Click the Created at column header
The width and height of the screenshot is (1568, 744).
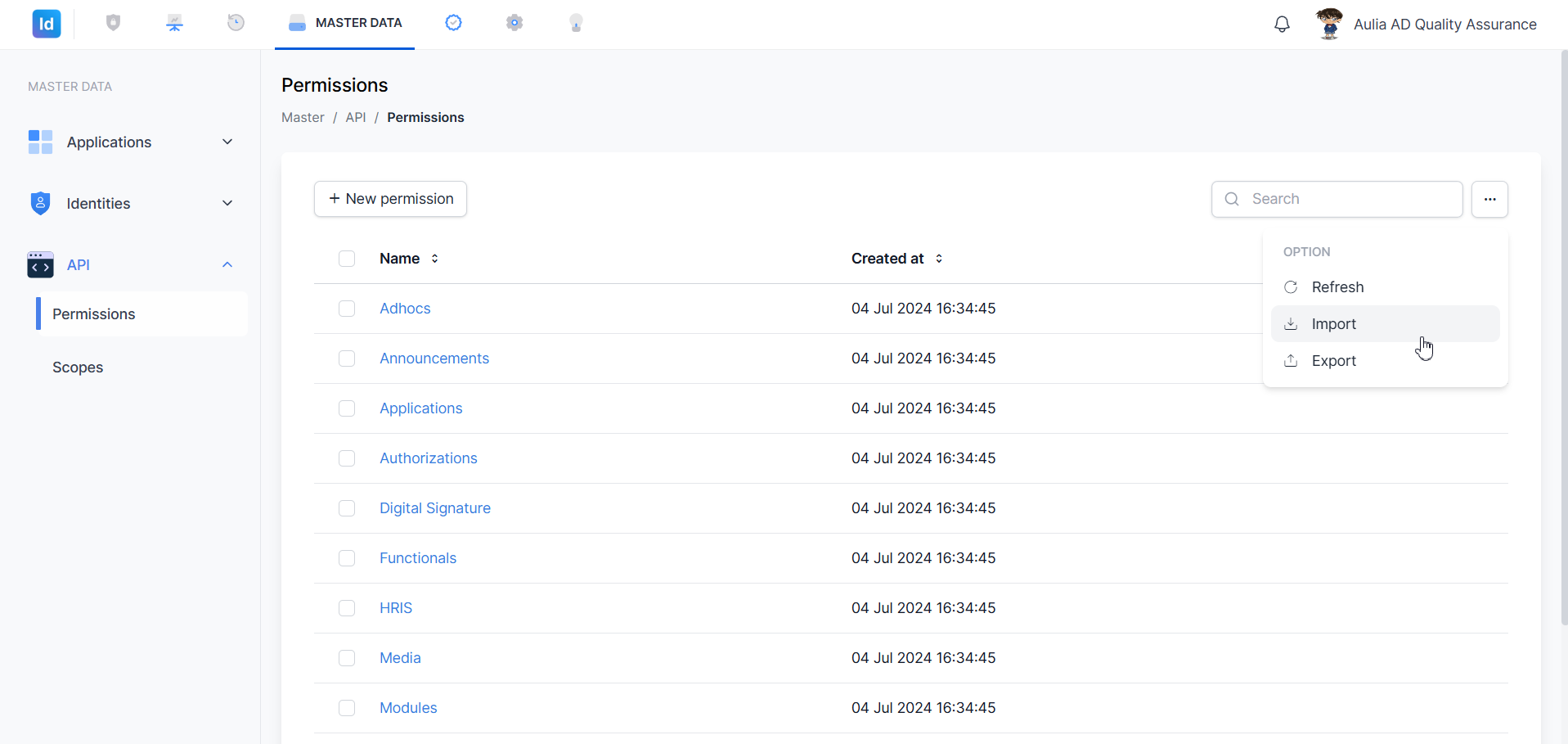tap(887, 259)
